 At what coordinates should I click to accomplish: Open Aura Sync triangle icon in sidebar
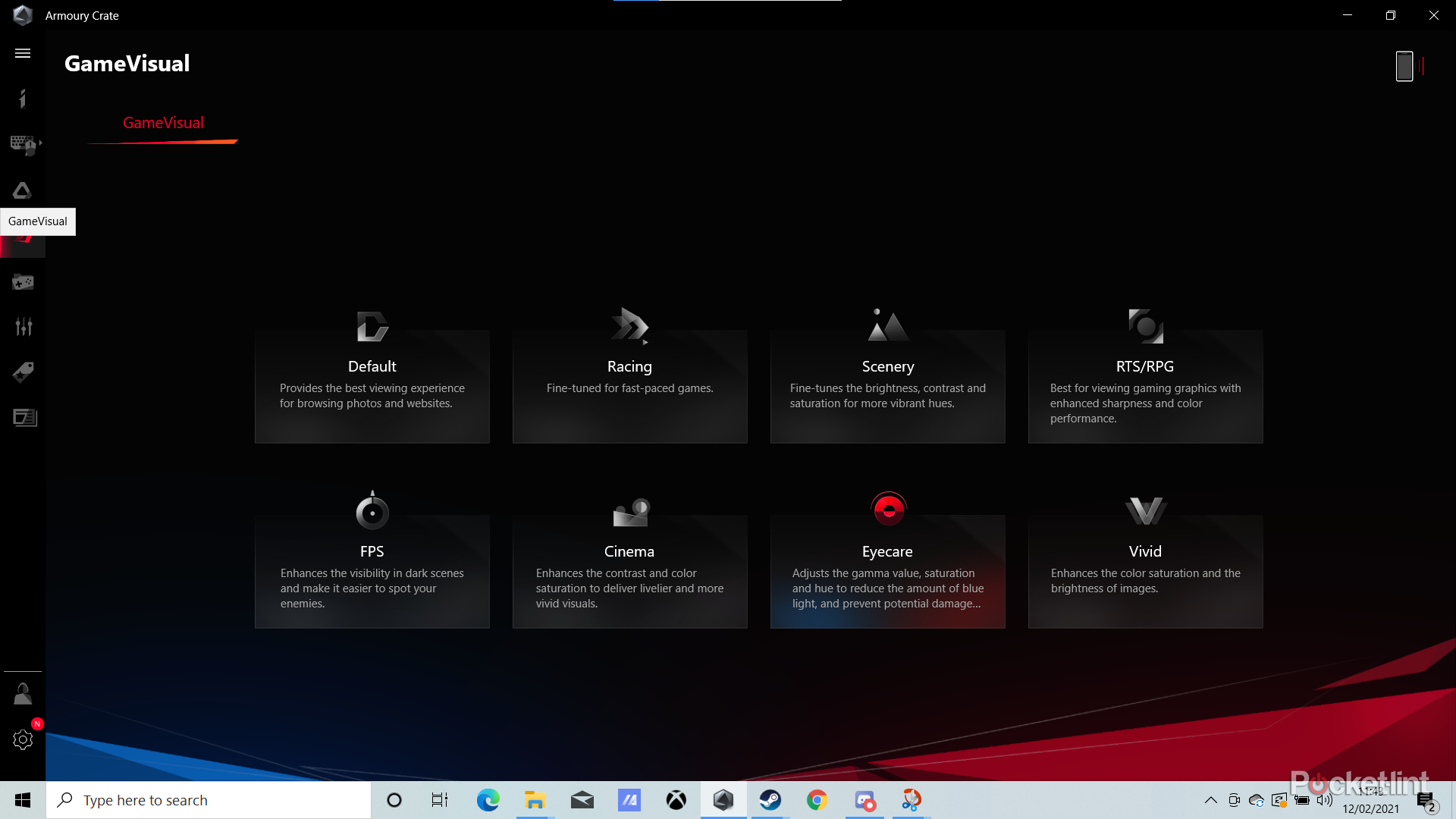[23, 190]
